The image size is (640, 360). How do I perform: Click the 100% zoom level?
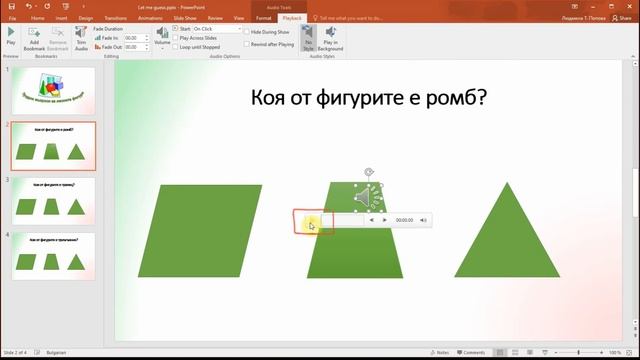pyautogui.click(x=615, y=352)
